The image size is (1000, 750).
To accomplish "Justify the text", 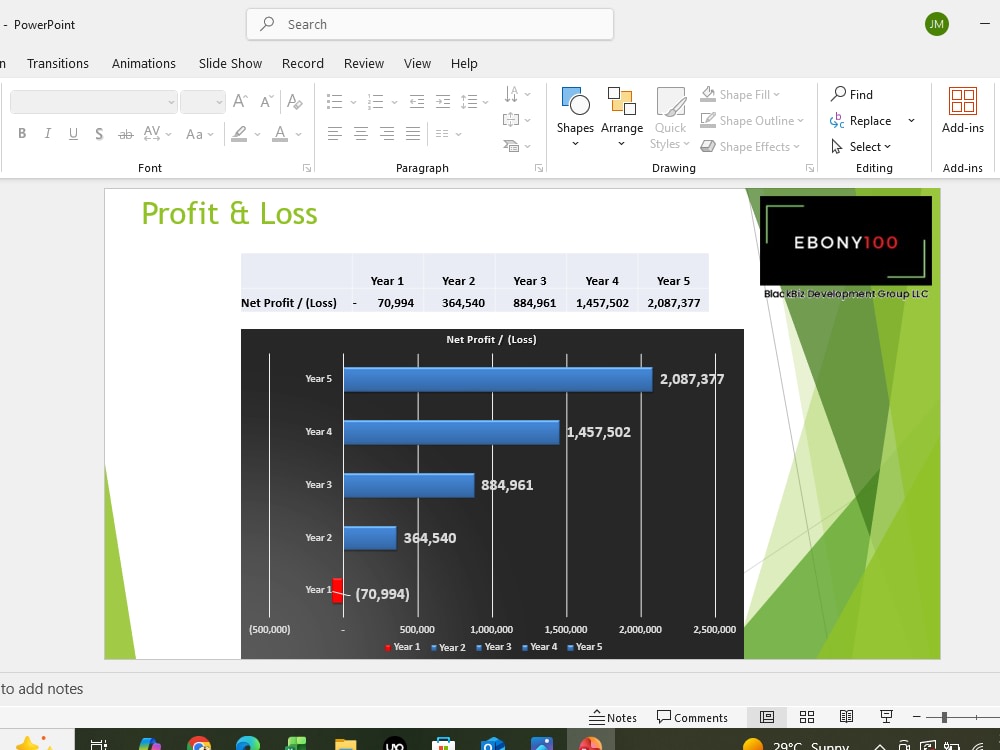I will click(413, 133).
